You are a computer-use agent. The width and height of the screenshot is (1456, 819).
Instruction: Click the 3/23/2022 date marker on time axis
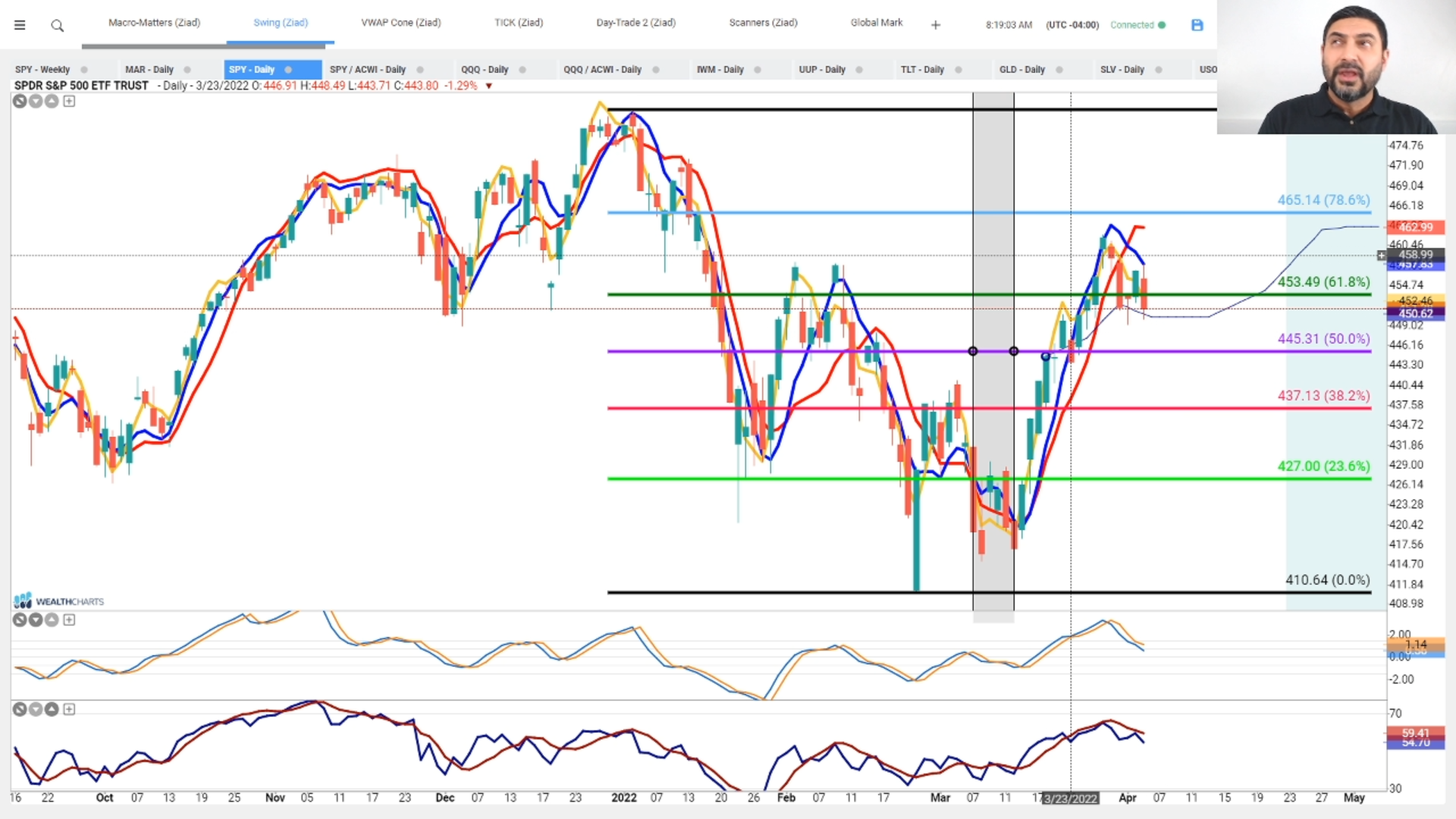1071,799
